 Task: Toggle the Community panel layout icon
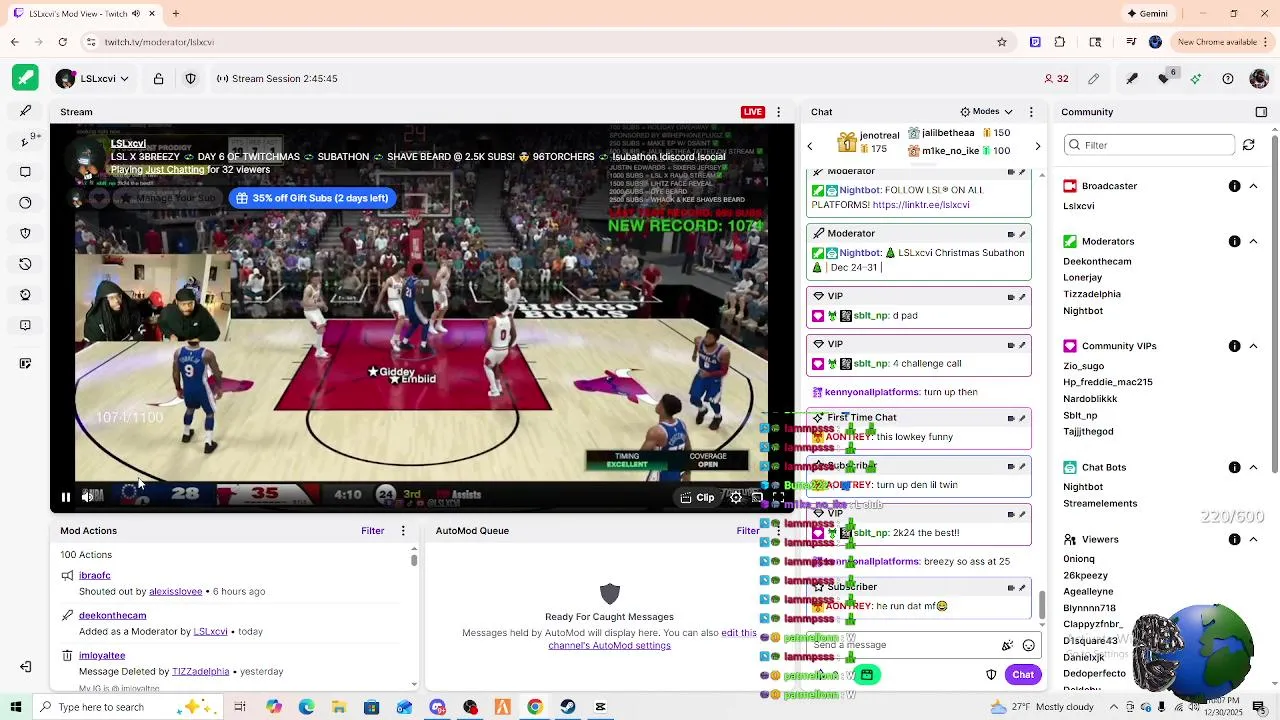pyautogui.click(x=1261, y=112)
